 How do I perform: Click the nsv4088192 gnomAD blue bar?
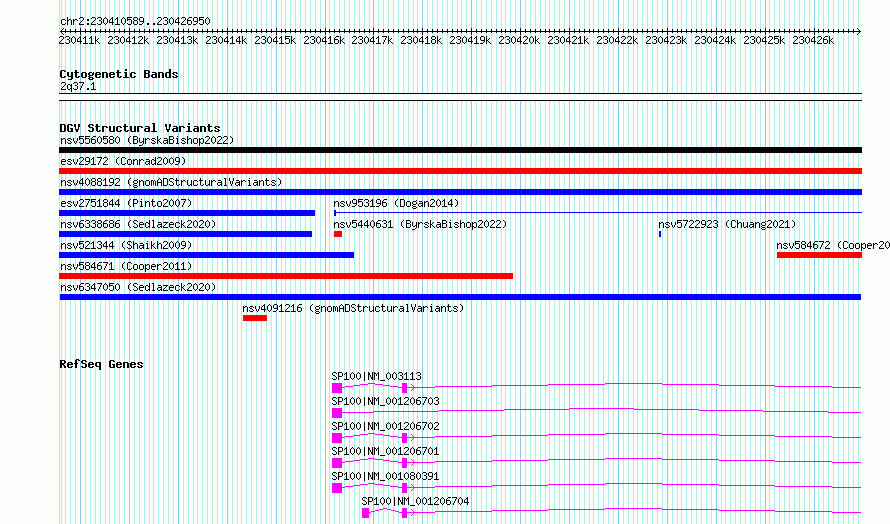click(x=460, y=192)
